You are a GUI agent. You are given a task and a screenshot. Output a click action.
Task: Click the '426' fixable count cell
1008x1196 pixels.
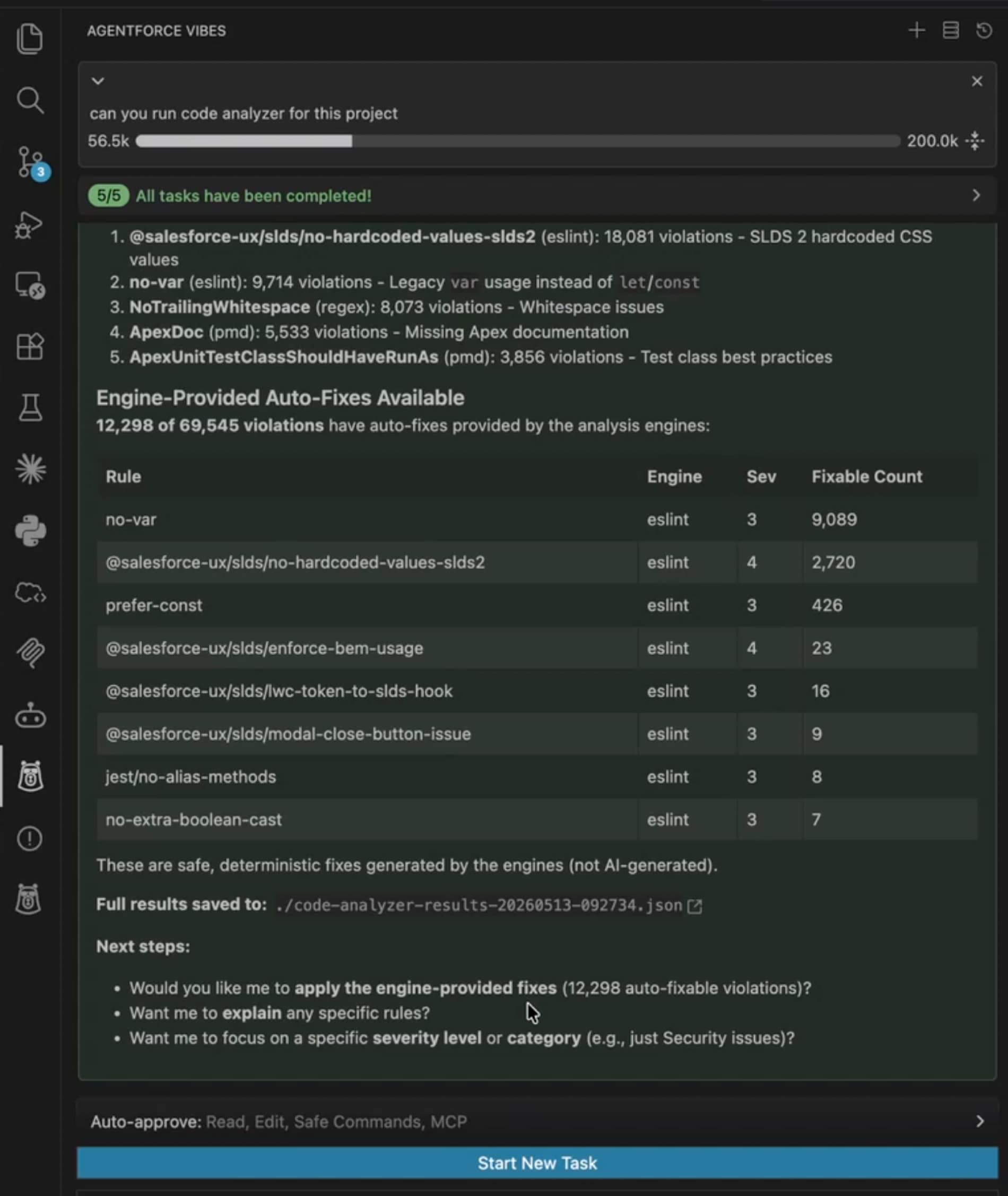click(x=890, y=605)
